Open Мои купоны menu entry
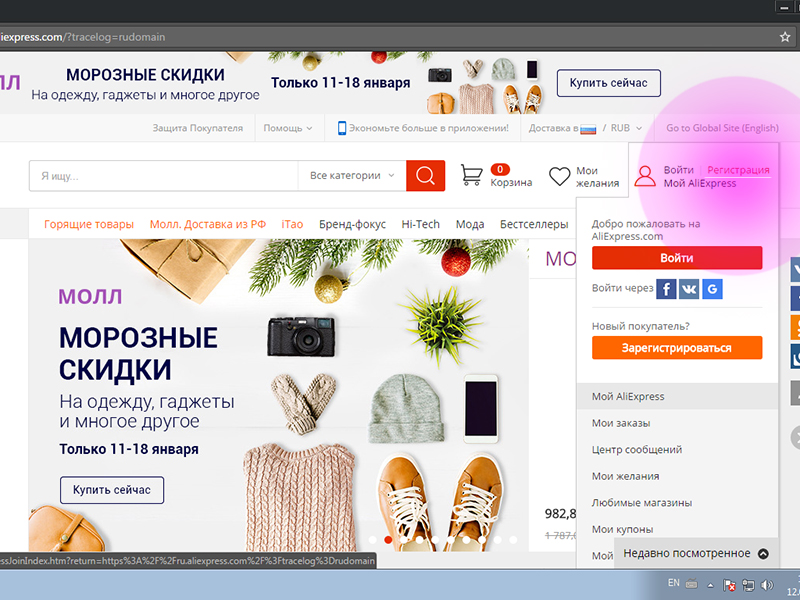Viewport: 800px width, 600px height. point(622,529)
